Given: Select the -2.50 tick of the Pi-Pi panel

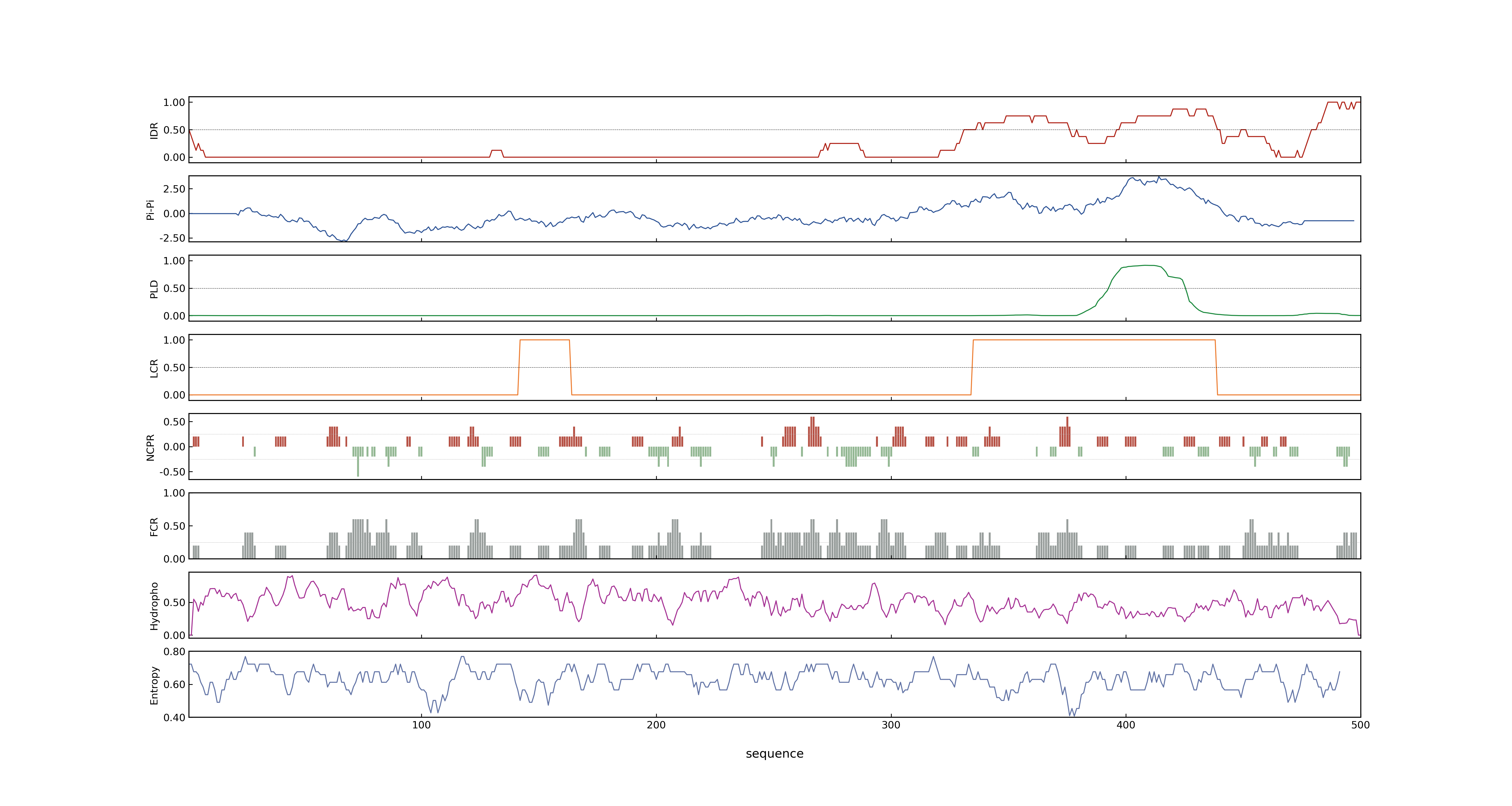Looking at the screenshot, I should click(172, 238).
